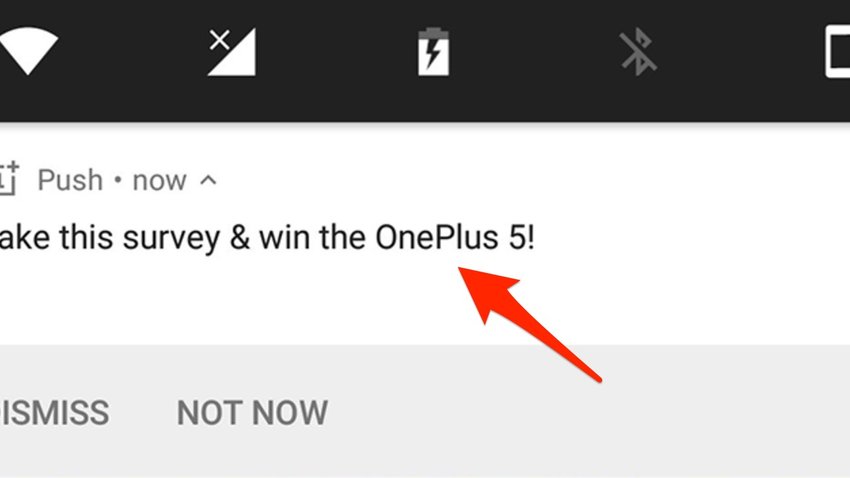This screenshot has width=850, height=478.
Task: Tap the Push app name label
Action: [x=70, y=180]
